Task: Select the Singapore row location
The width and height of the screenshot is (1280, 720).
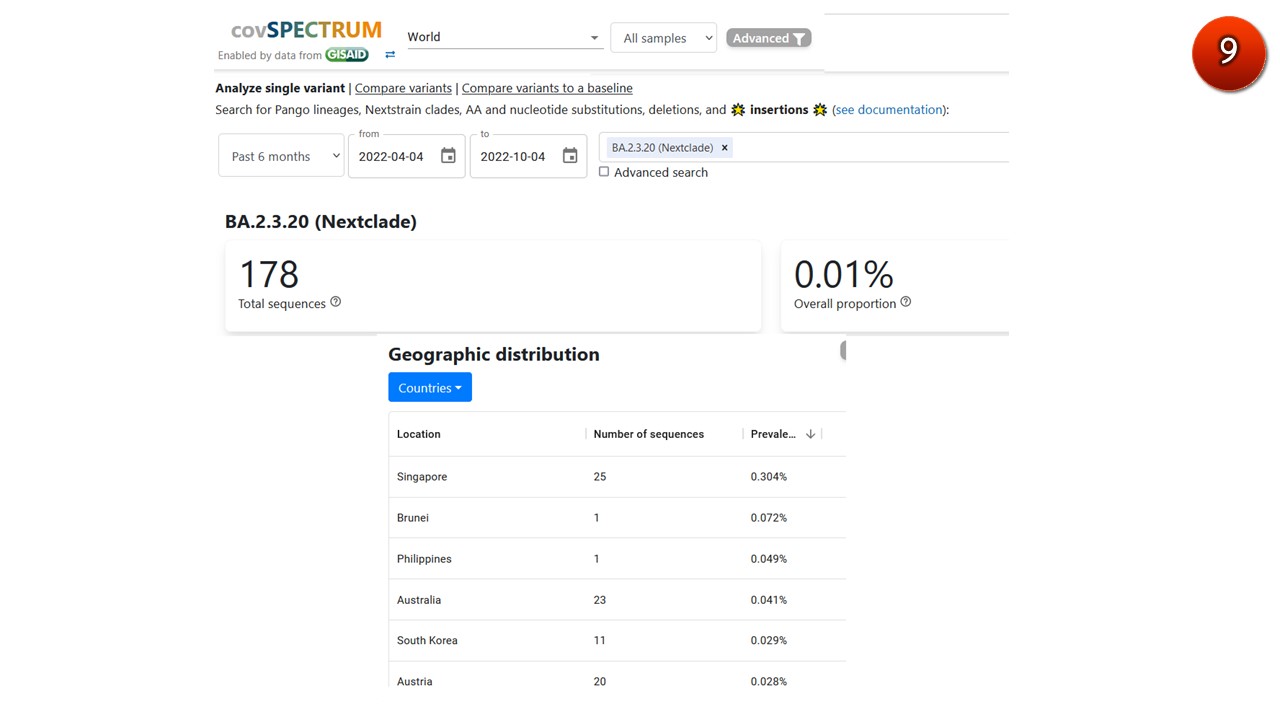Action: [422, 477]
